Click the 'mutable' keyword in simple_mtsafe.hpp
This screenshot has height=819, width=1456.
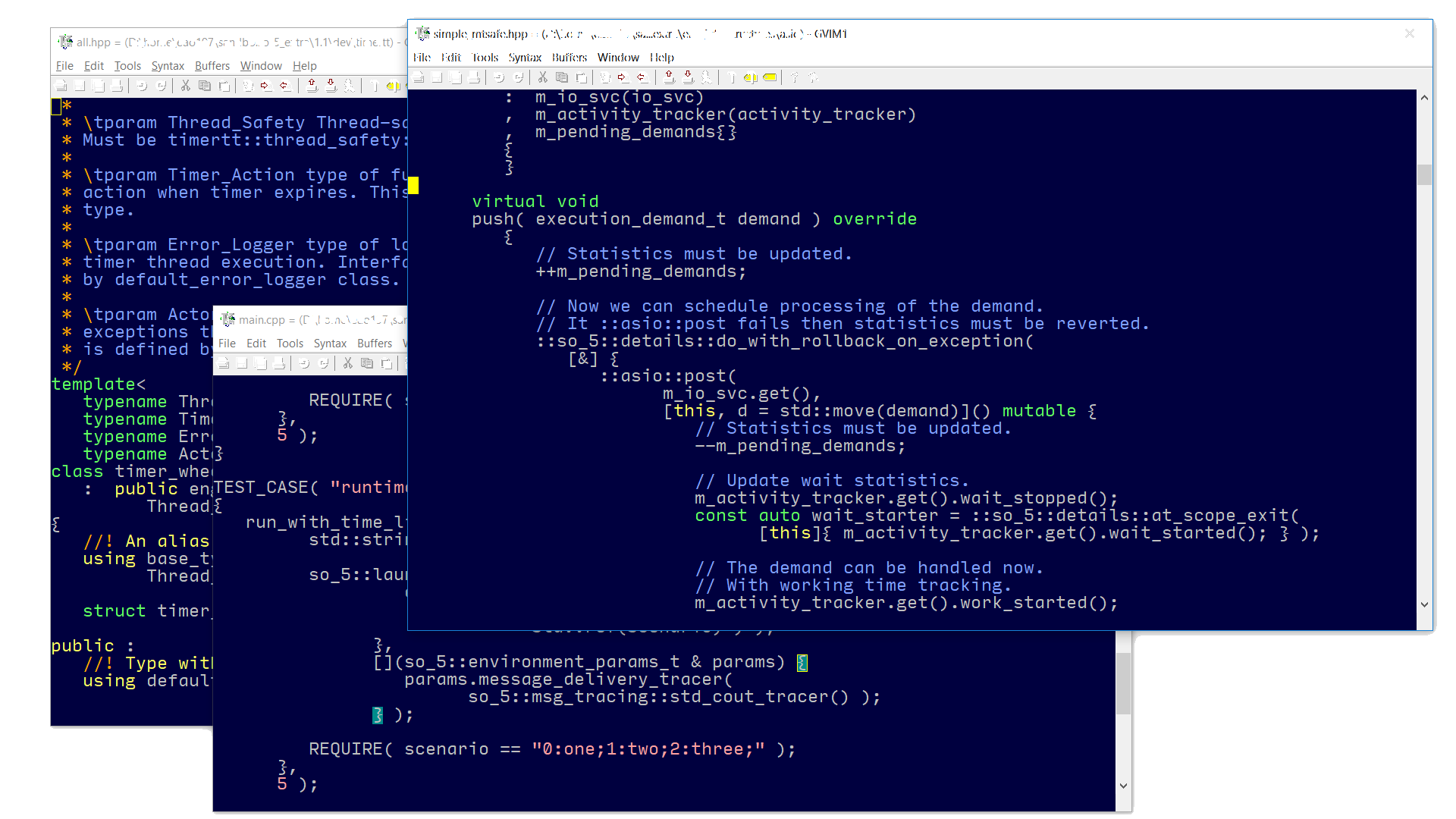coord(1039,411)
